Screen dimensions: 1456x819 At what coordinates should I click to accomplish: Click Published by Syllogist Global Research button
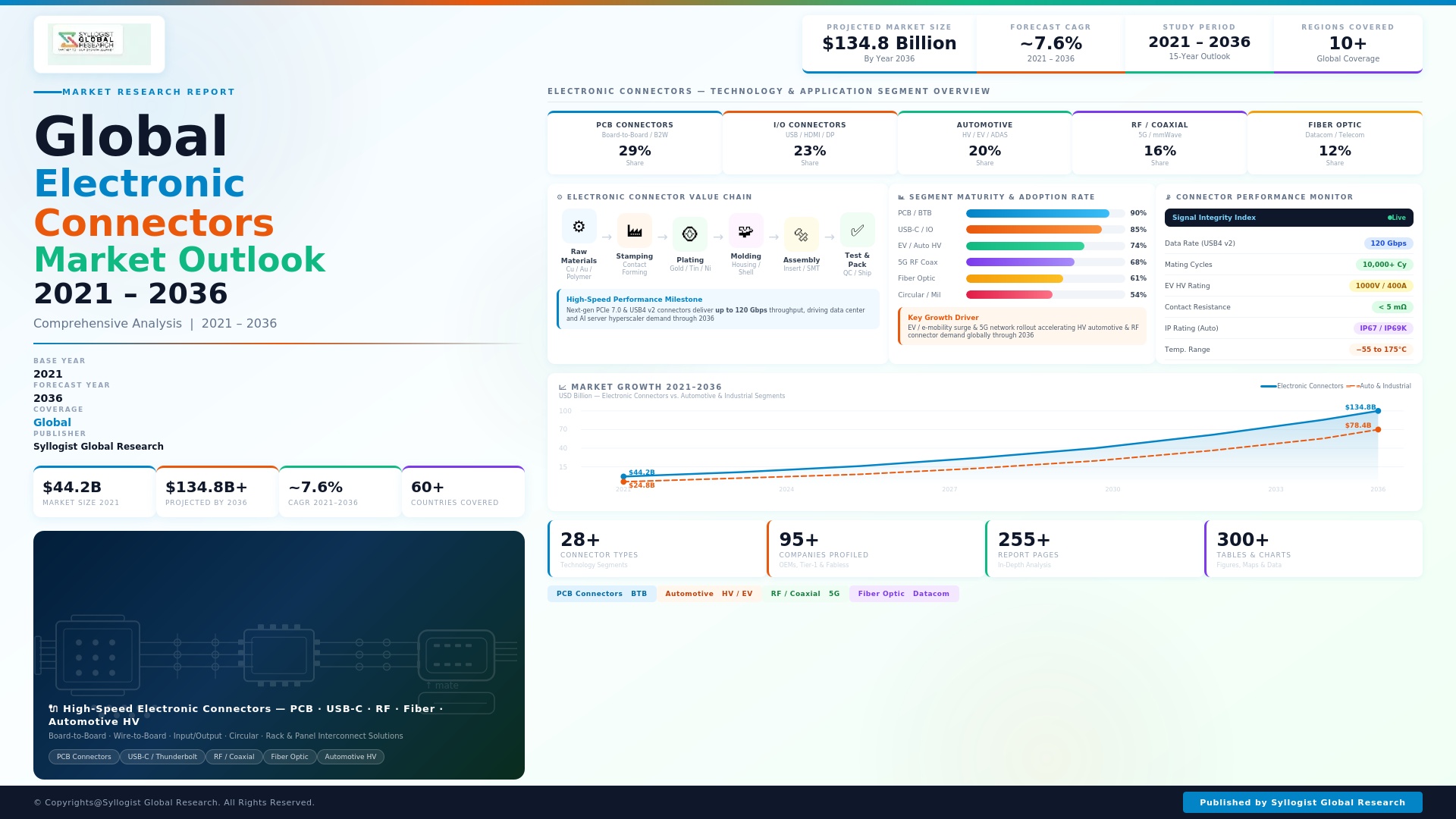click(x=1302, y=802)
